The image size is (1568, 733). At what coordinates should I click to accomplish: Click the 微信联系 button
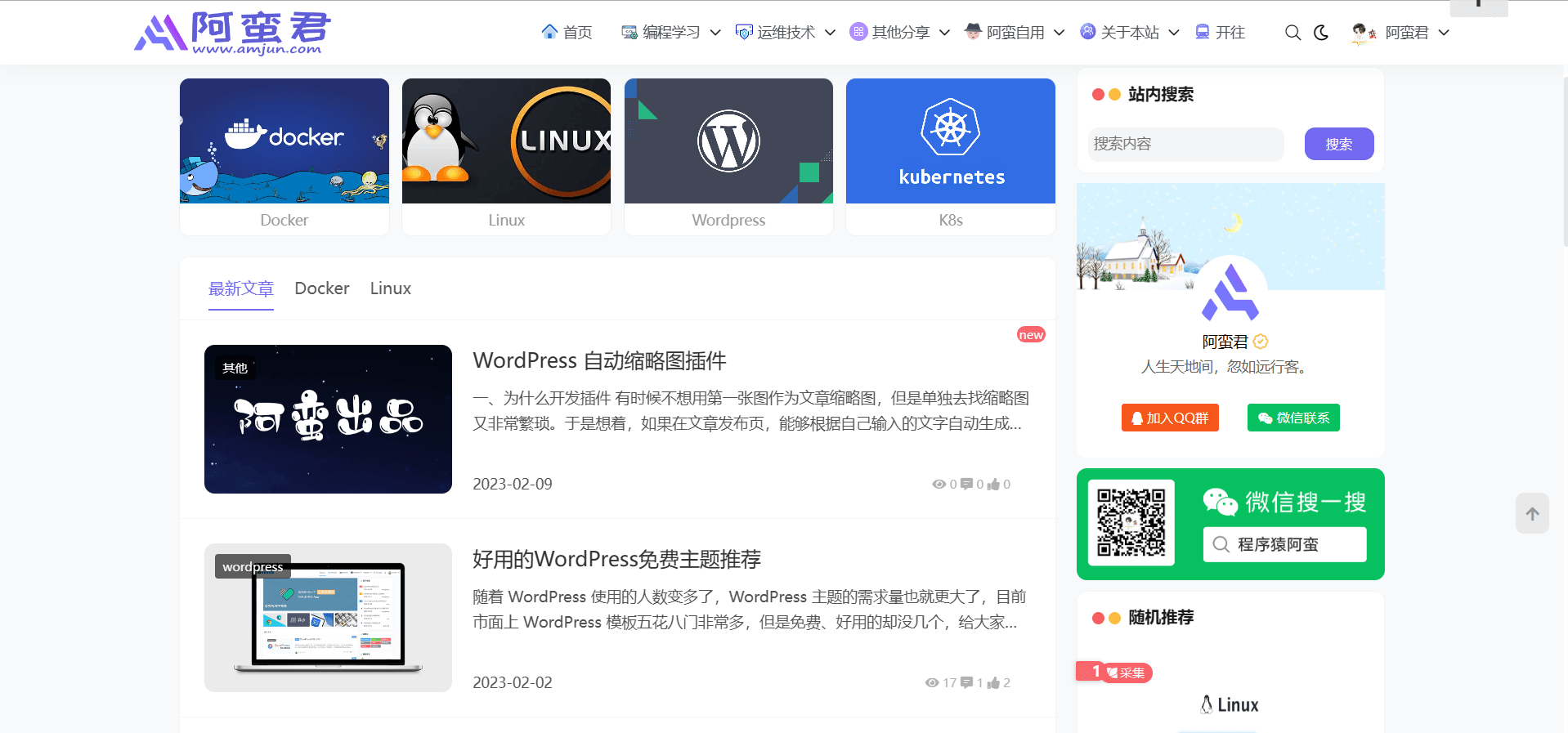click(x=1293, y=418)
